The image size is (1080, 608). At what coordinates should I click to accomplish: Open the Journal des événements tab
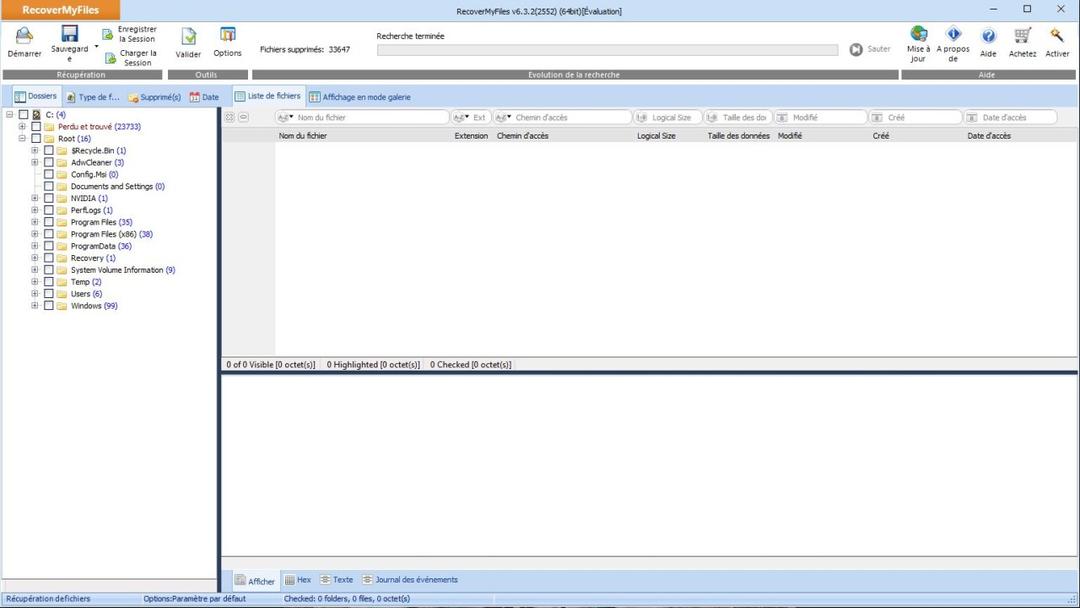(x=410, y=580)
